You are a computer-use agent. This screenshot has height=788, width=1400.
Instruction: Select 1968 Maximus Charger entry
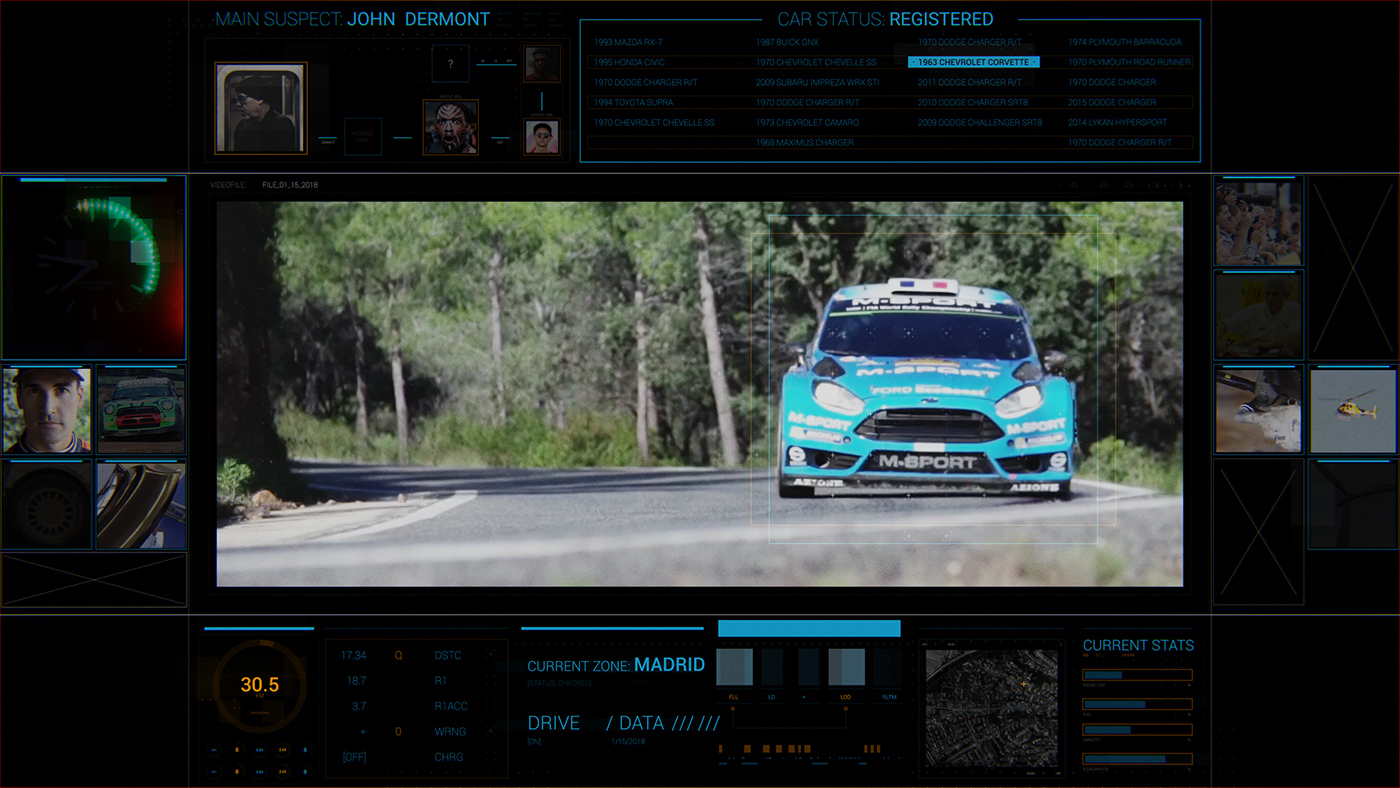805,143
